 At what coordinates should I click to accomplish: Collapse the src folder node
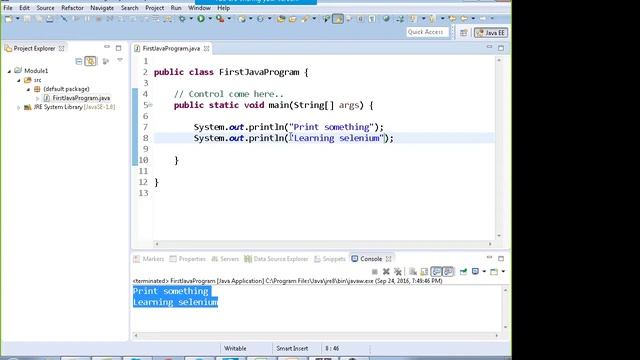[19, 80]
